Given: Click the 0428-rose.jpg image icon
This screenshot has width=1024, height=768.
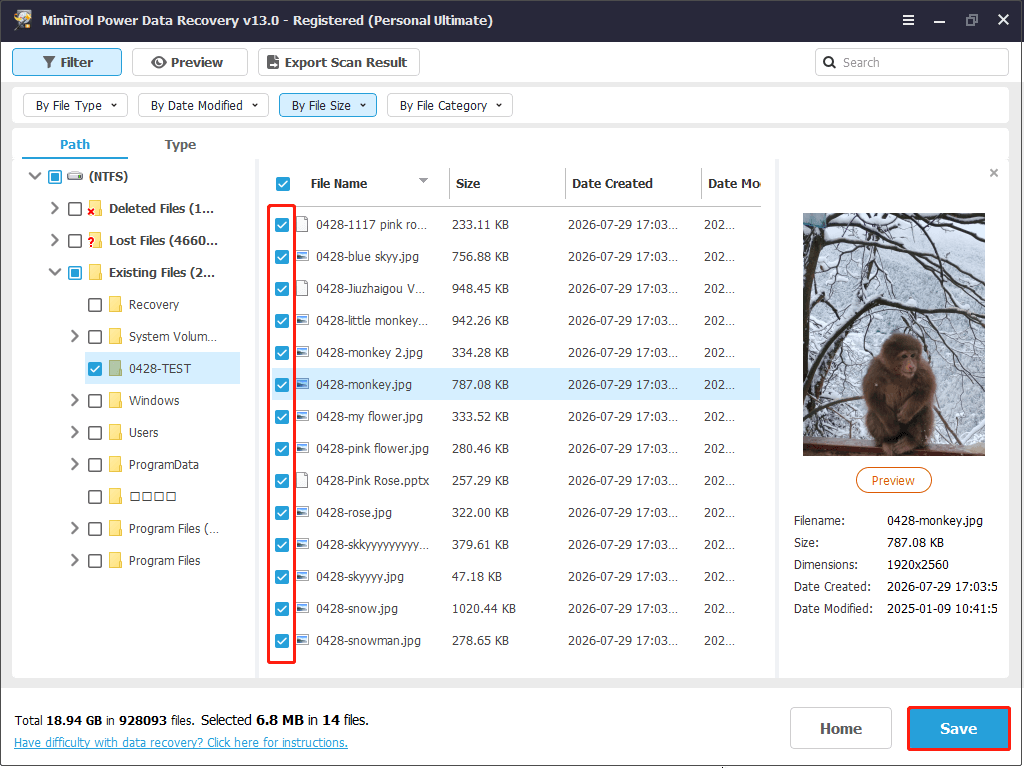Looking at the screenshot, I should pyautogui.click(x=302, y=512).
